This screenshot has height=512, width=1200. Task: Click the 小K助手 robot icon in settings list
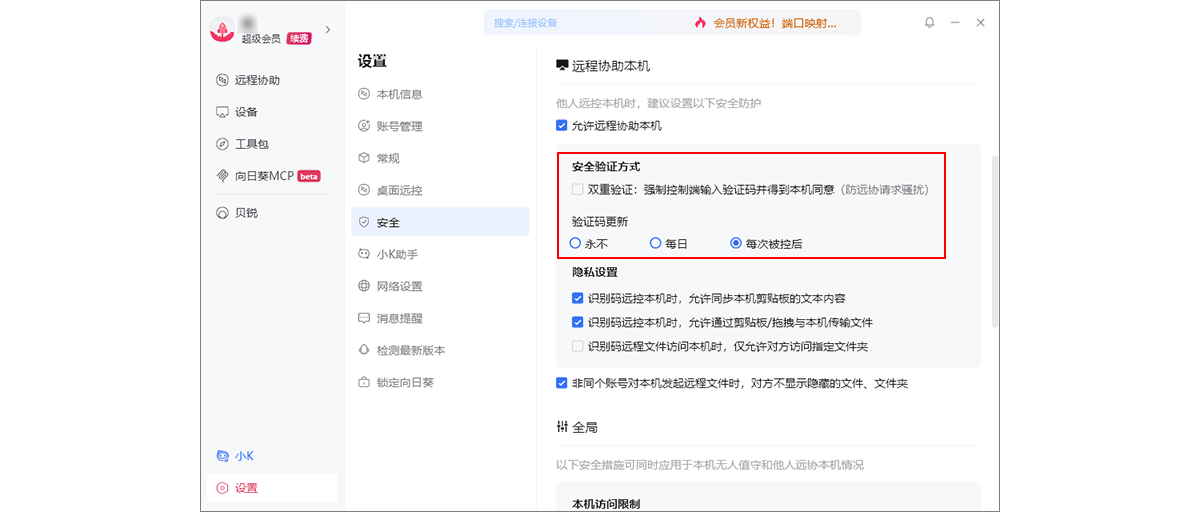364,254
